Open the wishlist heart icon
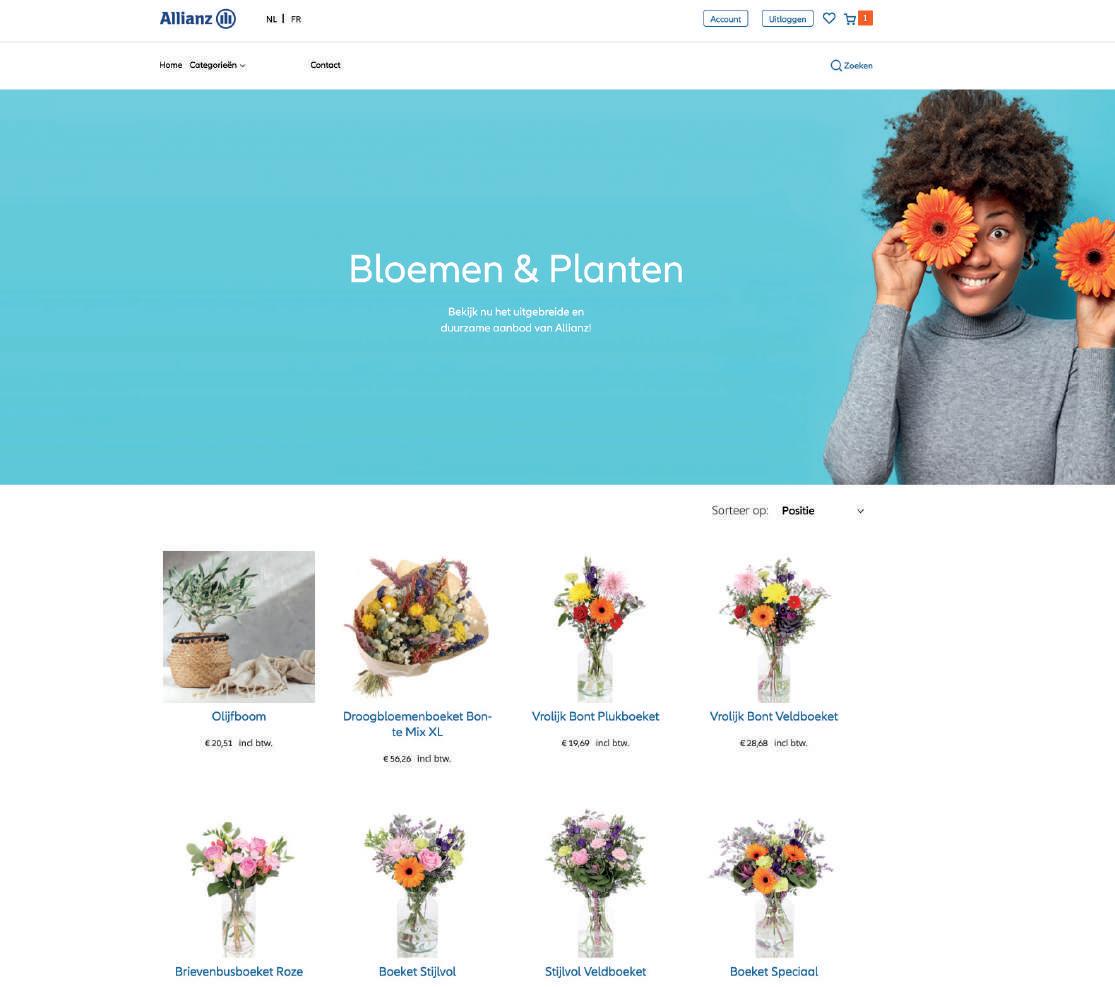 828,18
